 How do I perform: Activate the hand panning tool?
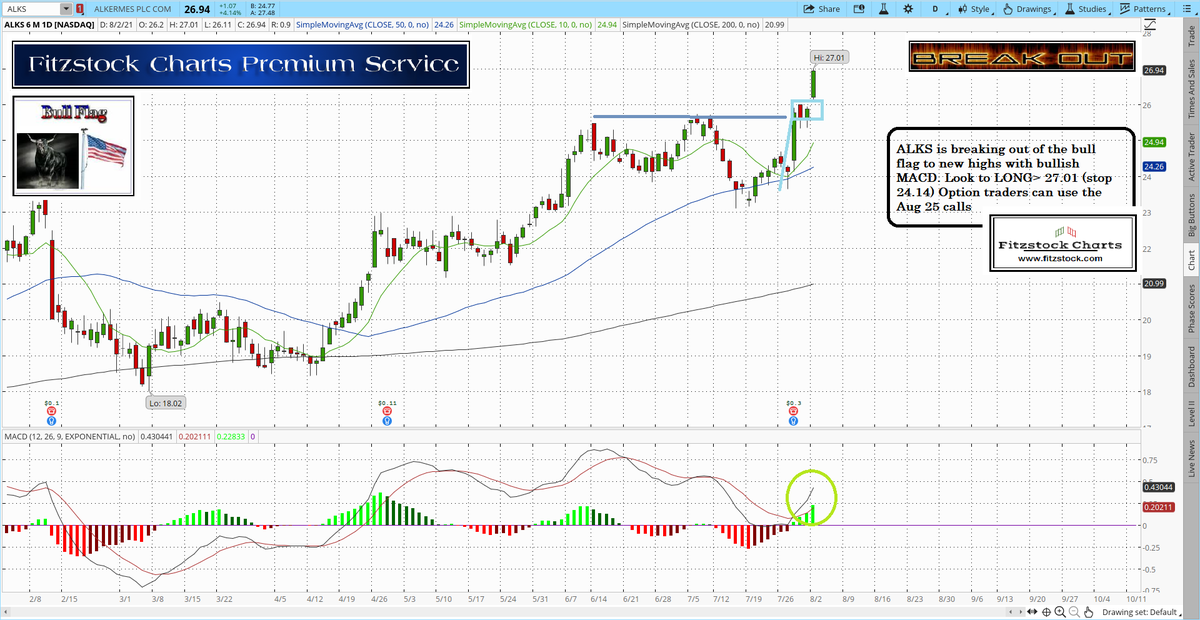point(1090,611)
